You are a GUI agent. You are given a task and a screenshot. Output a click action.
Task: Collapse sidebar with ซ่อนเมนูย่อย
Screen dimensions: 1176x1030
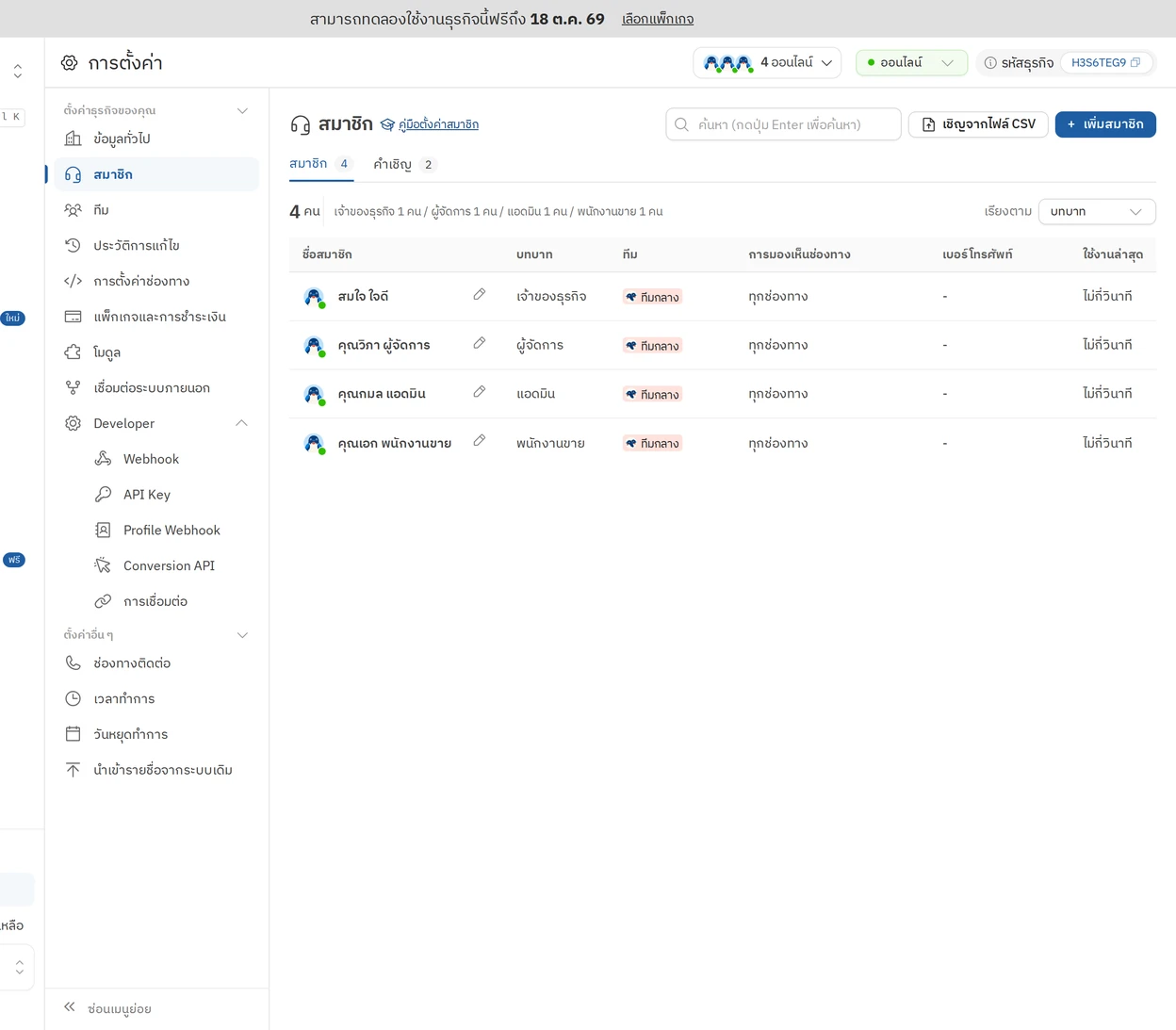(107, 1008)
